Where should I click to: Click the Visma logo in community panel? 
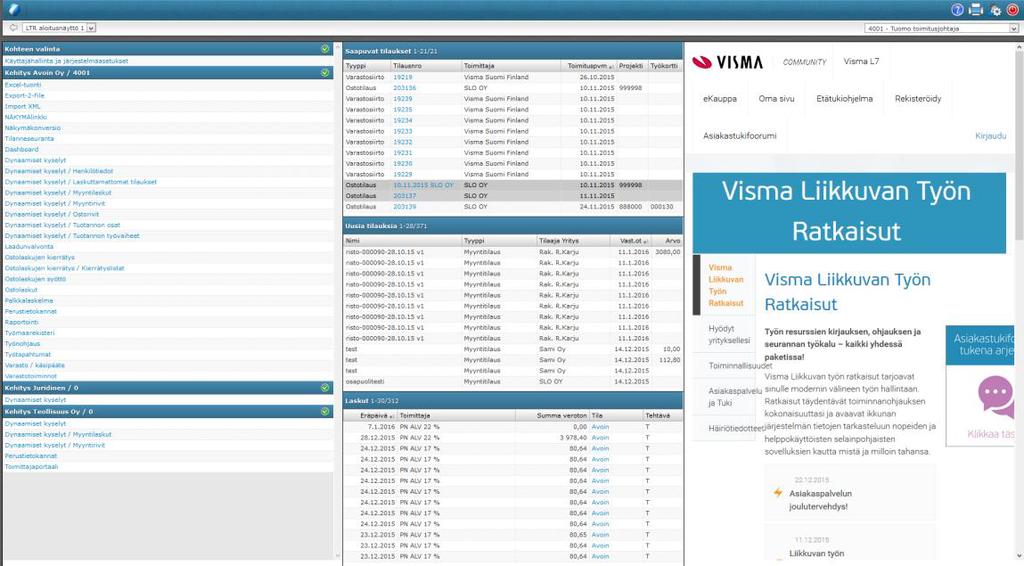pos(728,62)
